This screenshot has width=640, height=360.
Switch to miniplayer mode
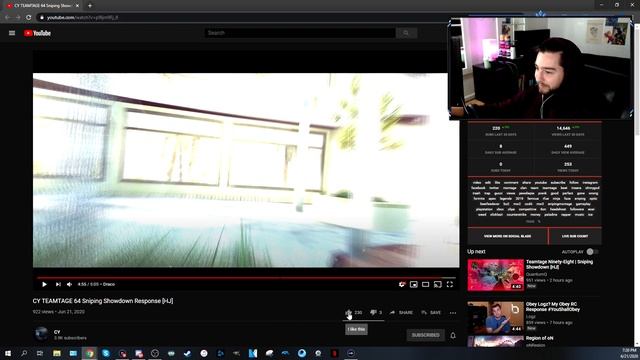pyautogui.click(x=413, y=284)
